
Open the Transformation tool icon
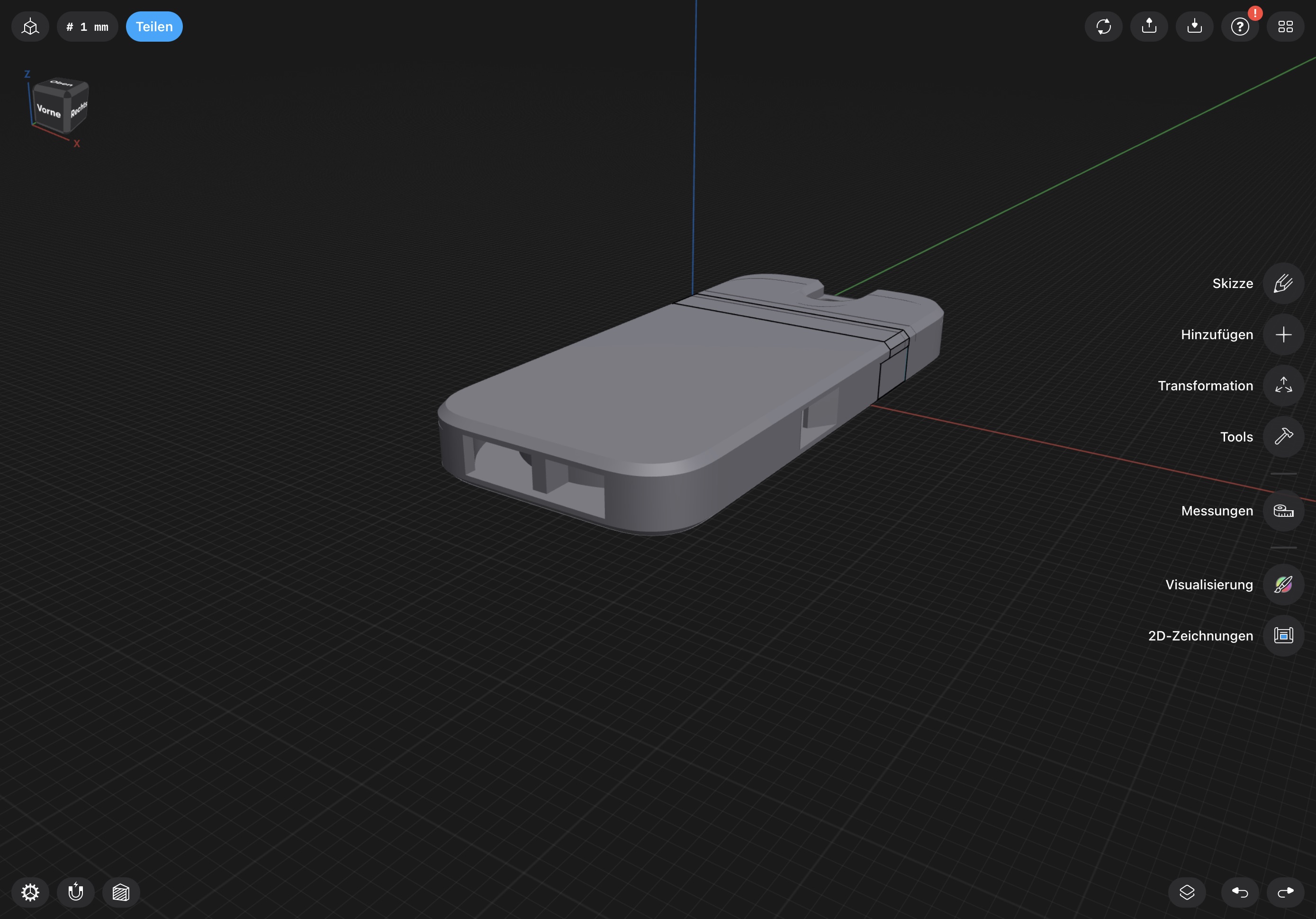pyautogui.click(x=1283, y=385)
